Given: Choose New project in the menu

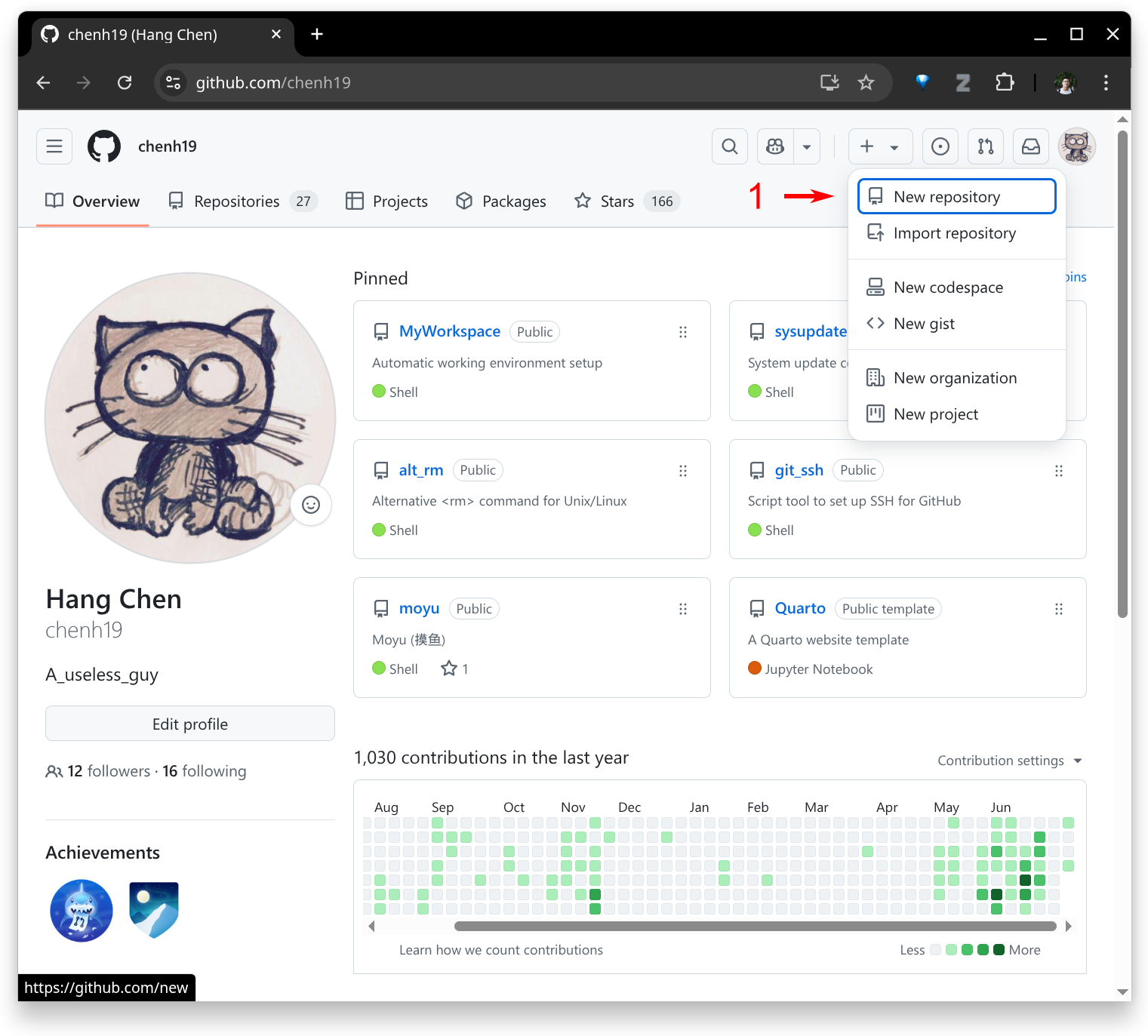Looking at the screenshot, I should (956, 414).
